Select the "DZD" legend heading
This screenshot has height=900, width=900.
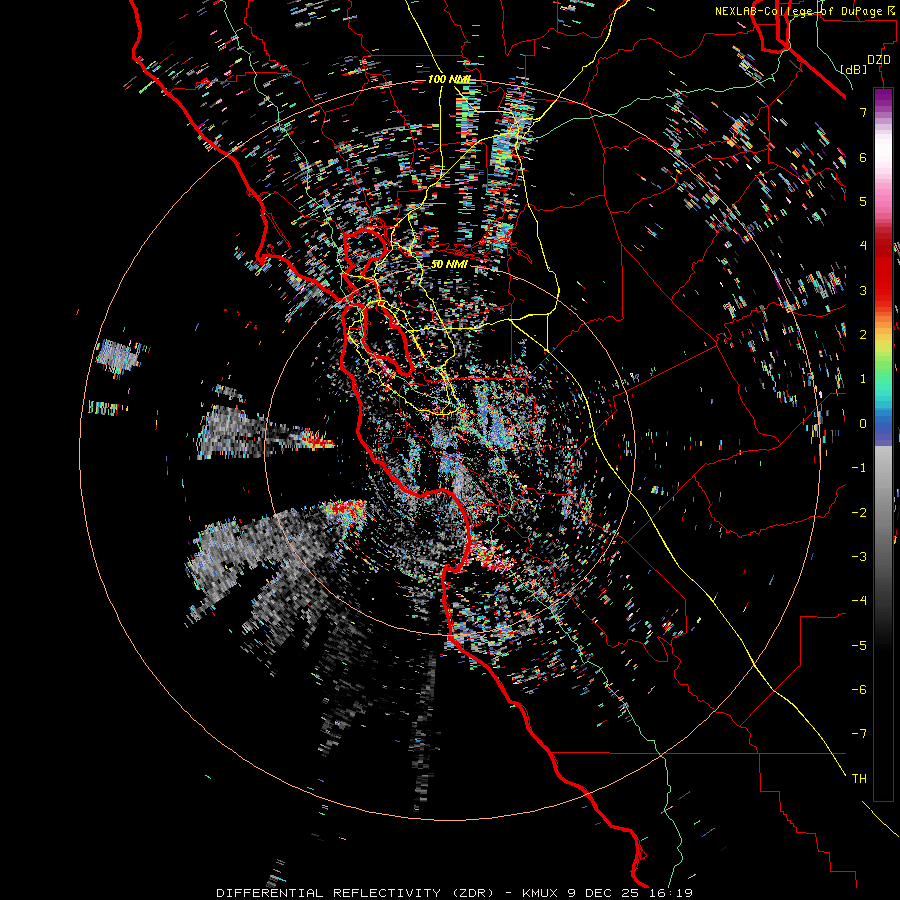(x=879, y=60)
